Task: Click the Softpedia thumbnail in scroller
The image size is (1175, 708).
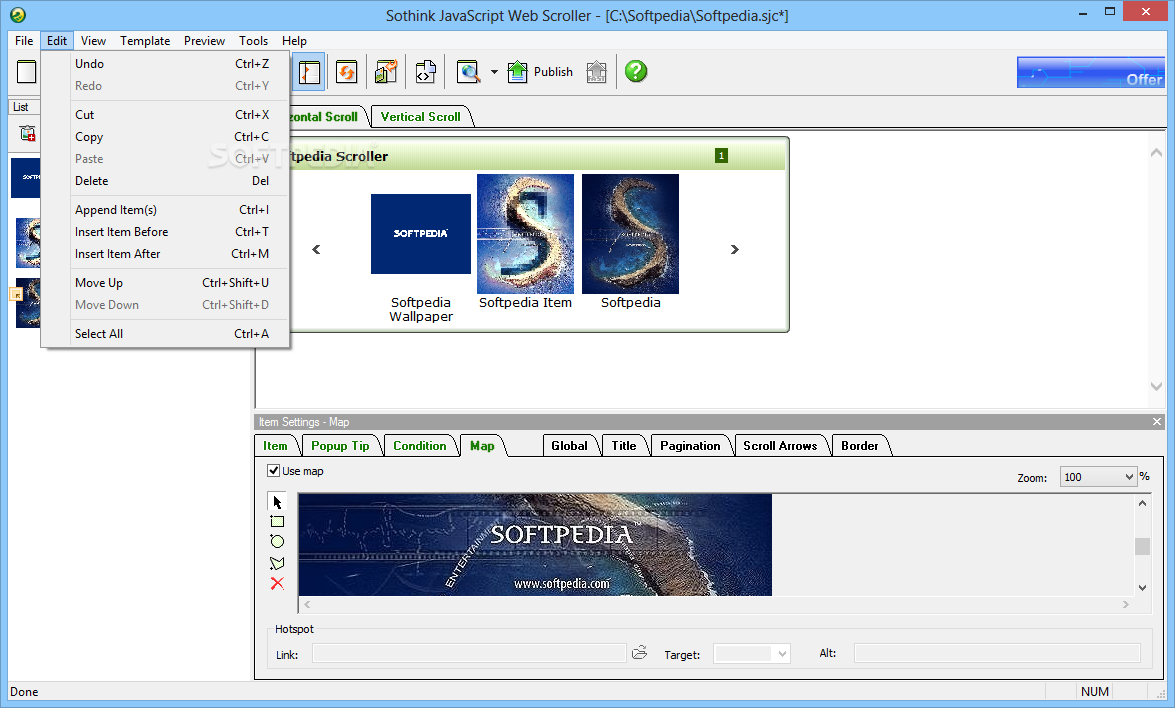Action: point(630,234)
